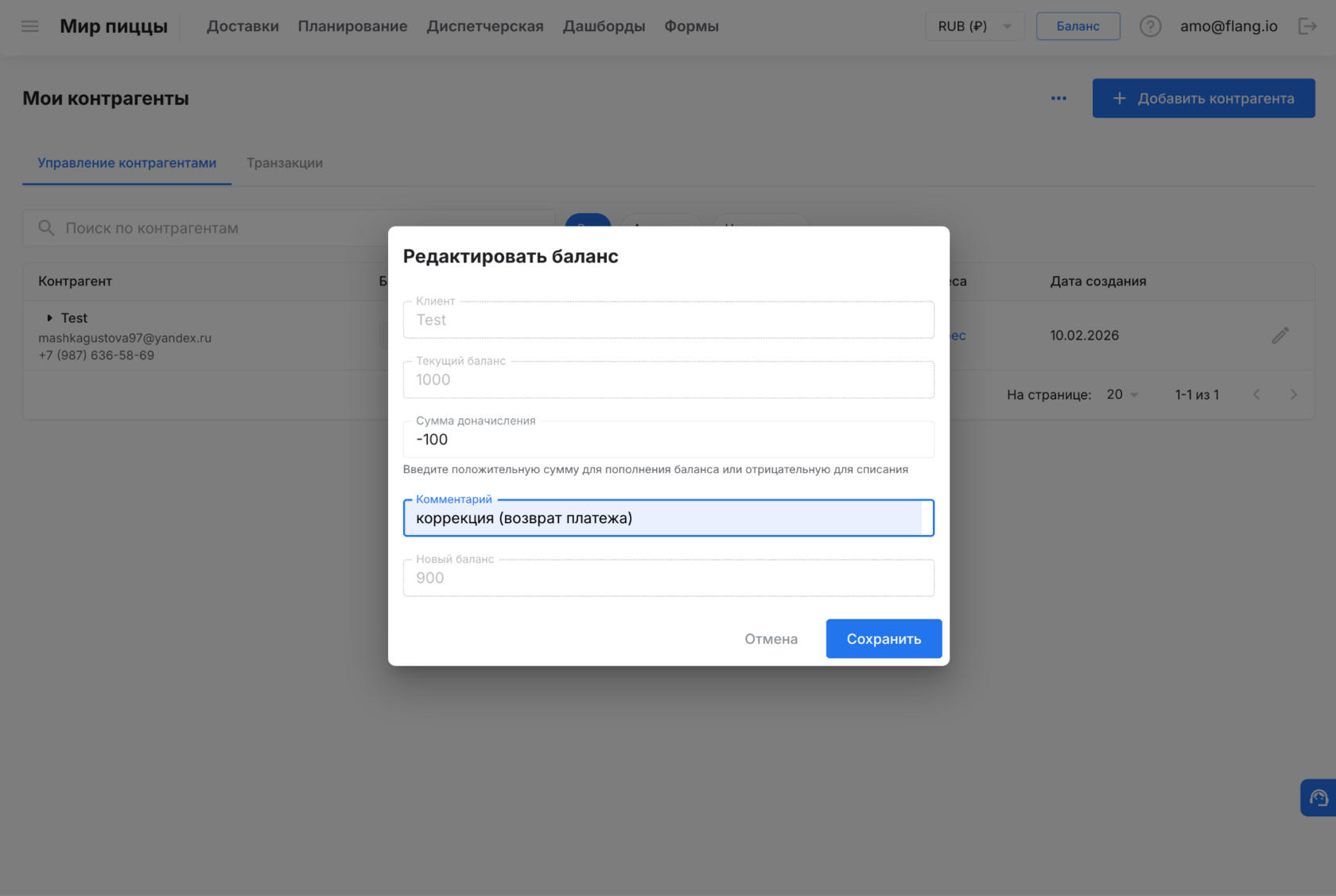Change rows per page dropdown
The image size is (1336, 896).
point(1122,394)
